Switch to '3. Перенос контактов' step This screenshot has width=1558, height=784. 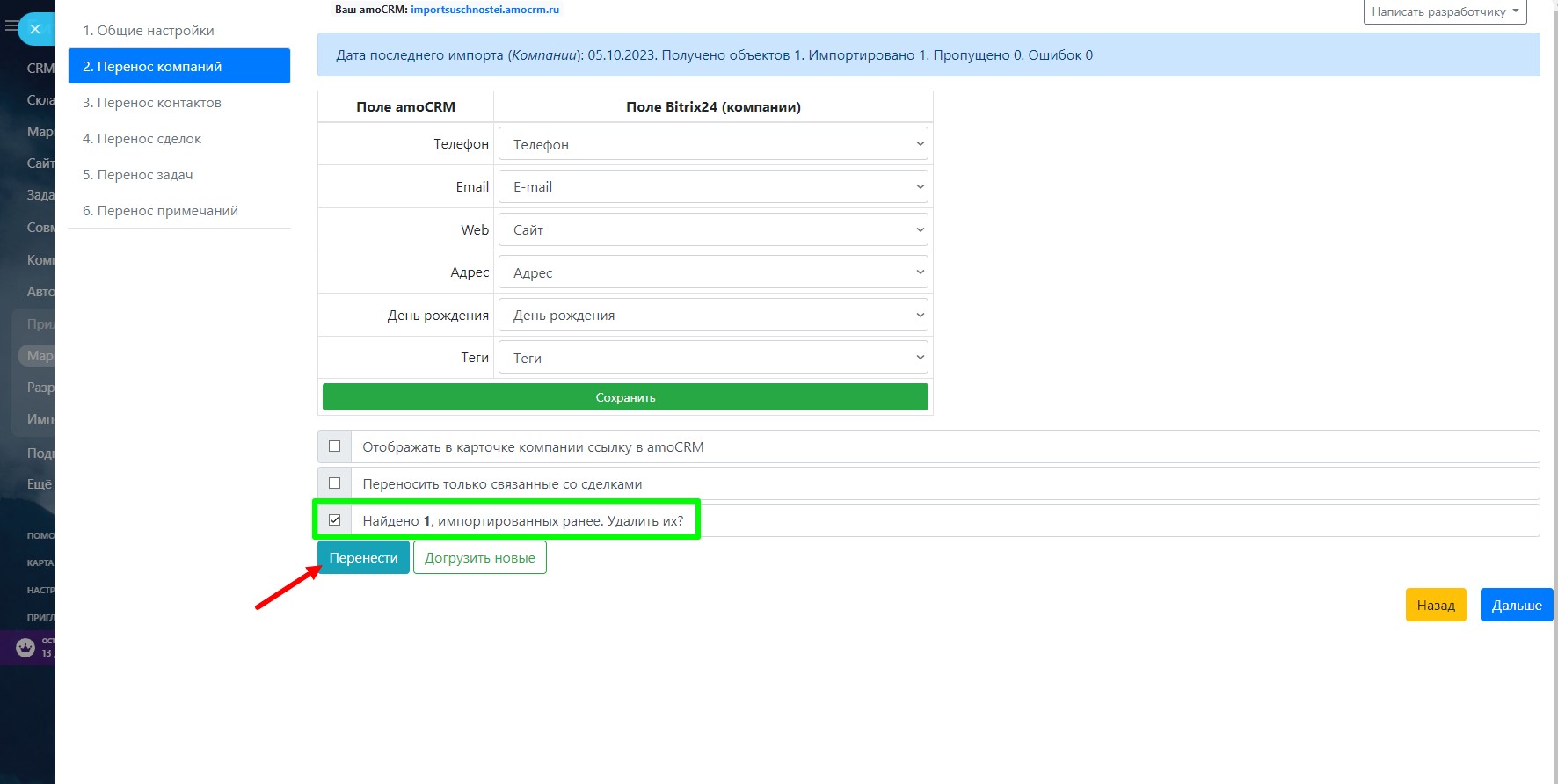pos(152,103)
